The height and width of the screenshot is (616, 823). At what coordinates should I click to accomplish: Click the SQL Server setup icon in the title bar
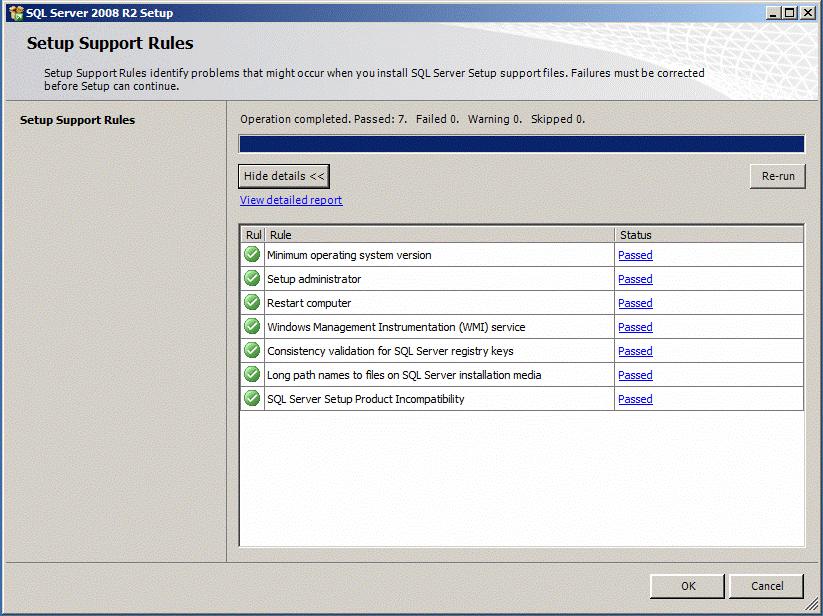tap(14, 12)
